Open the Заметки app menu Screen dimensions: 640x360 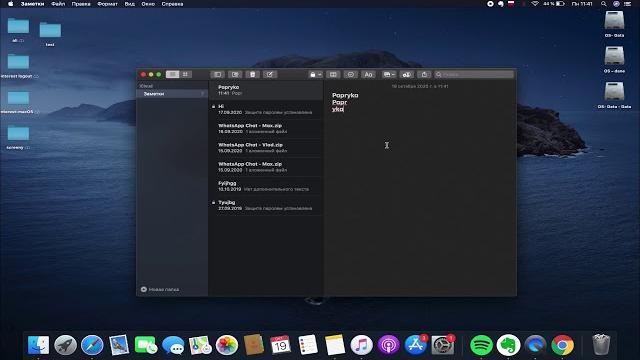[32, 4]
